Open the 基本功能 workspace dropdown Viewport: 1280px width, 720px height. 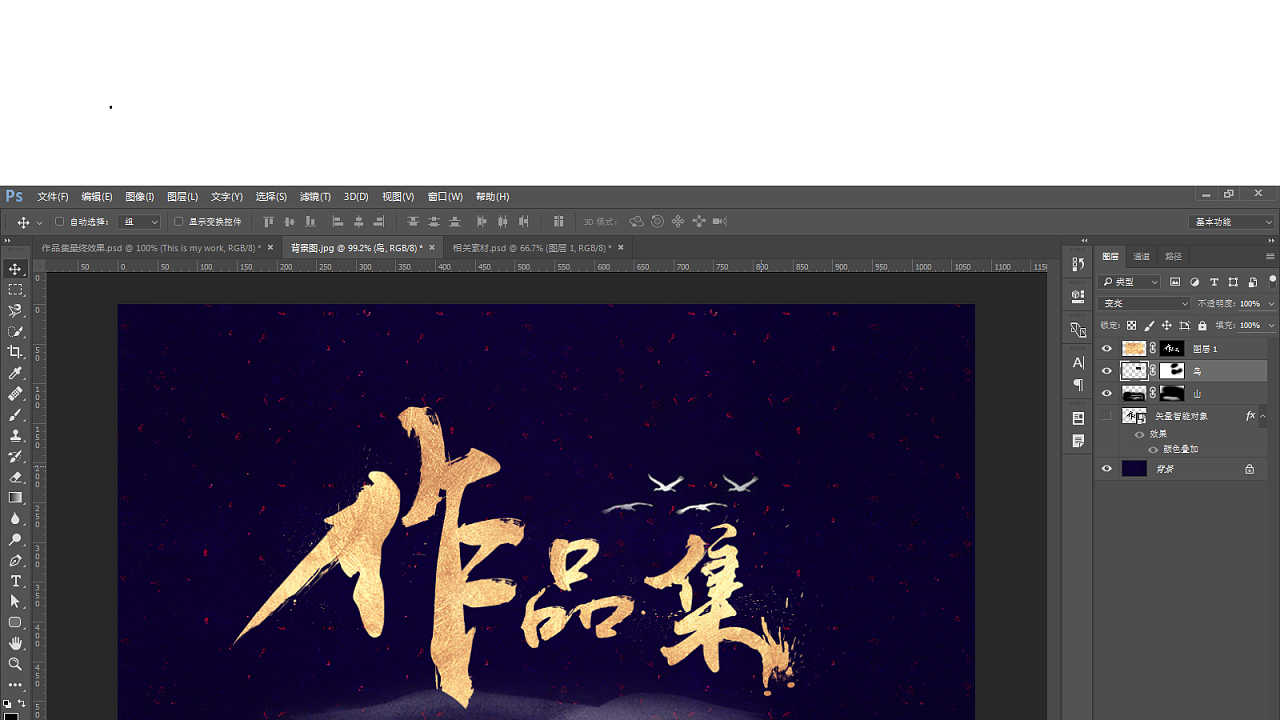coord(1233,222)
